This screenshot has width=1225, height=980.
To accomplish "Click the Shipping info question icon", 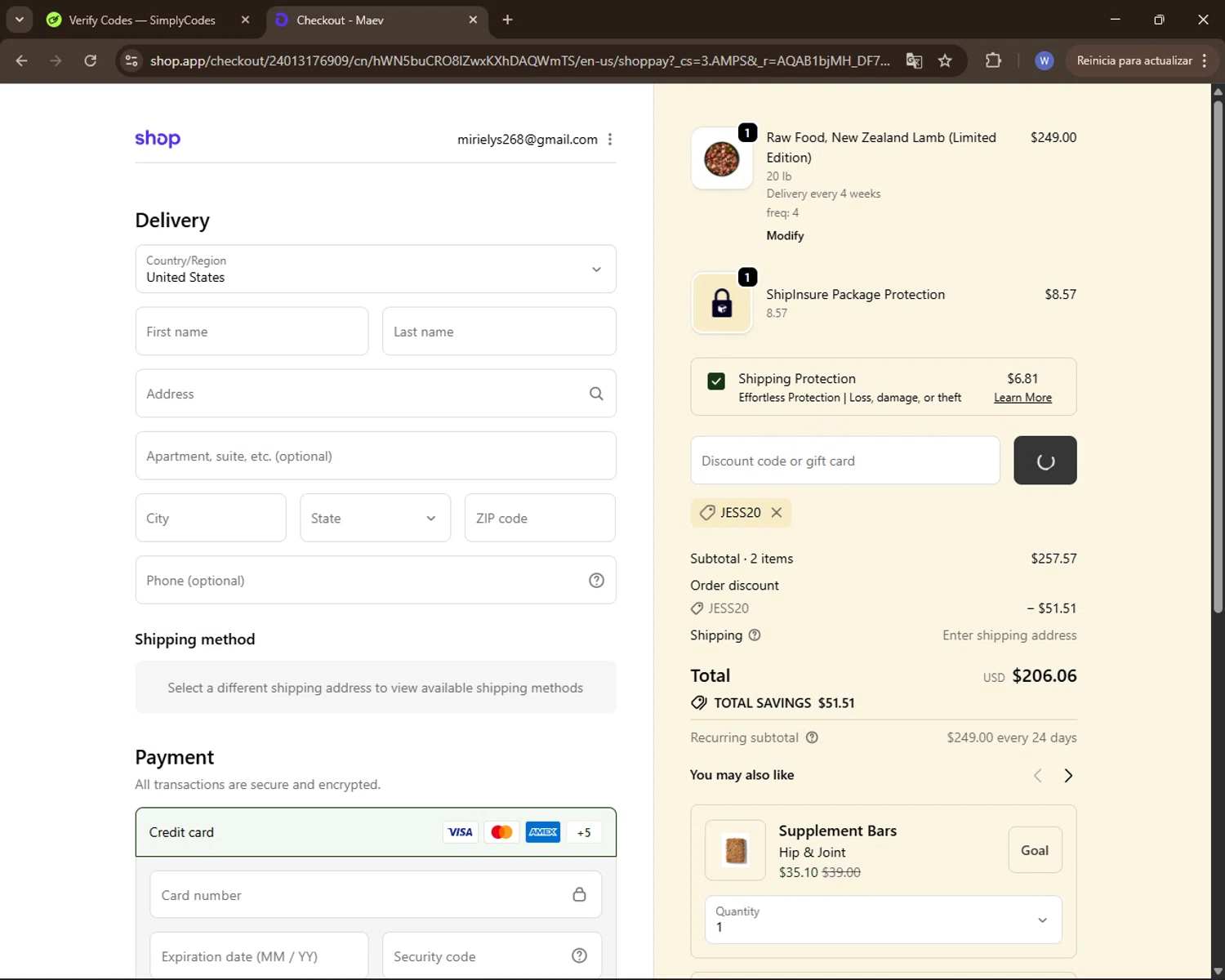I will click(x=755, y=635).
